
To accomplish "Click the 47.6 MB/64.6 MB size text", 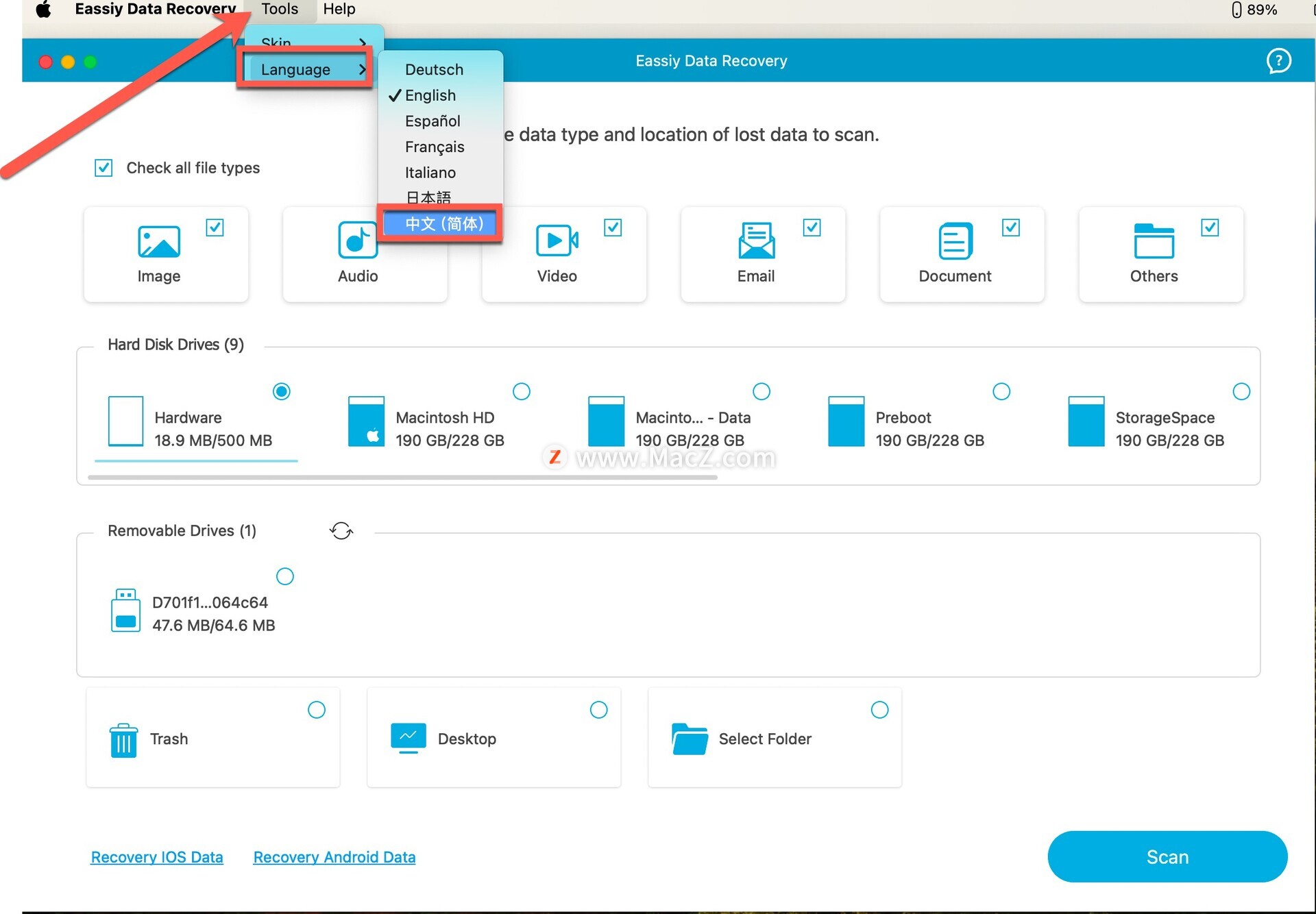I will pos(213,625).
